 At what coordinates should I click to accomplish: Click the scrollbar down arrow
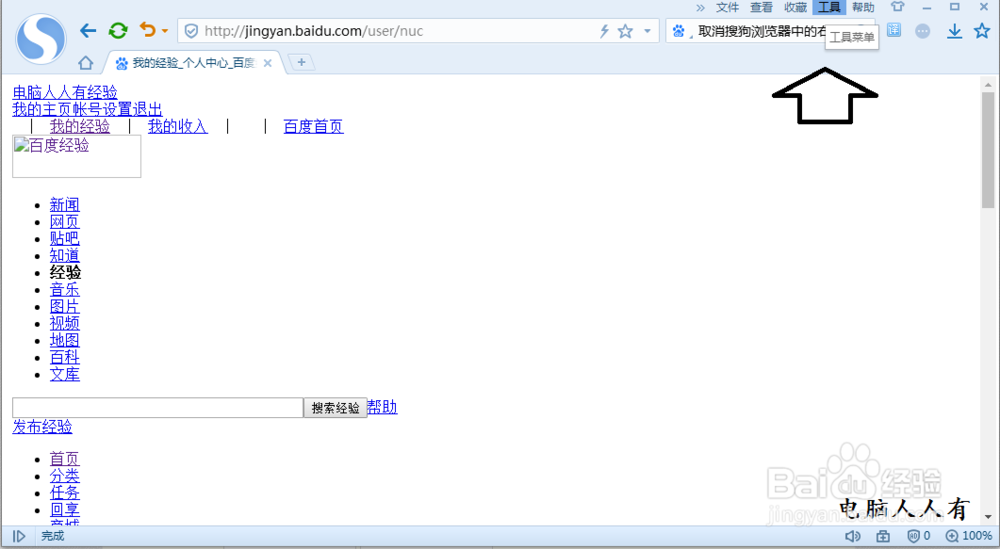click(x=988, y=516)
